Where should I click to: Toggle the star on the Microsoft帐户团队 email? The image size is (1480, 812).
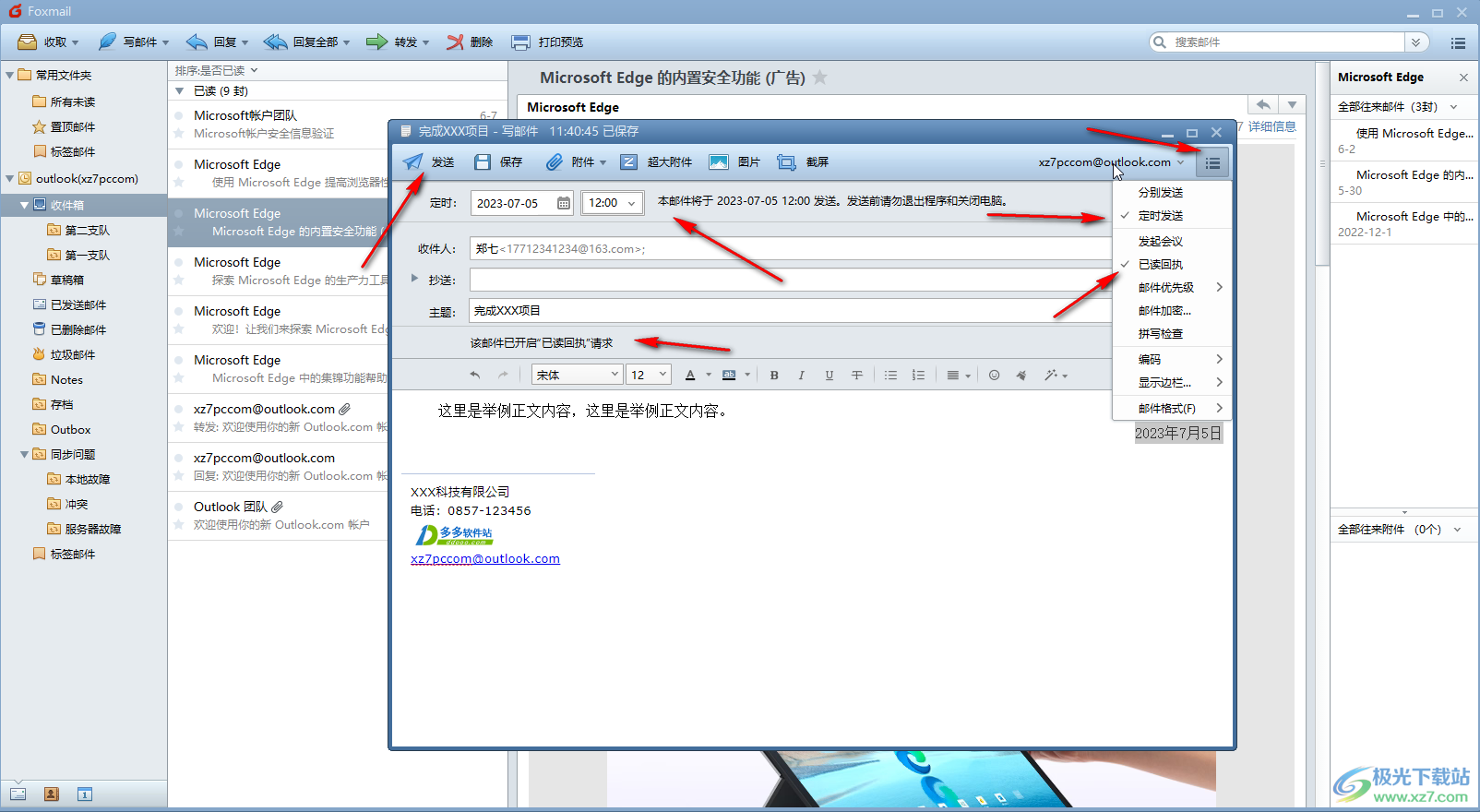[x=179, y=134]
